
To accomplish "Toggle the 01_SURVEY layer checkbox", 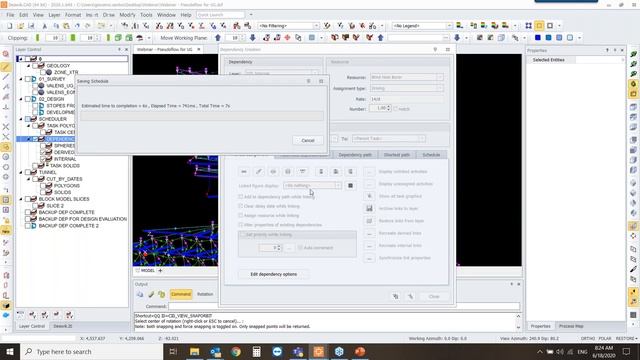I will (28, 79).
